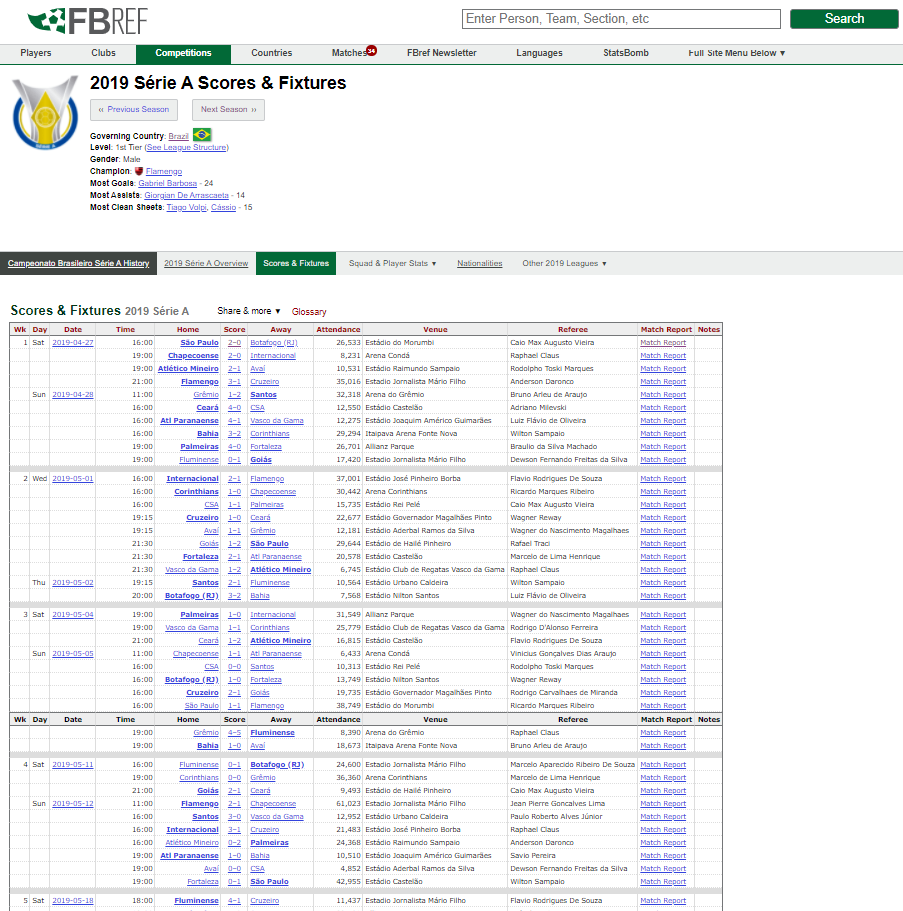
Task: Open 2019 Série A Overview tab
Action: [x=206, y=263]
